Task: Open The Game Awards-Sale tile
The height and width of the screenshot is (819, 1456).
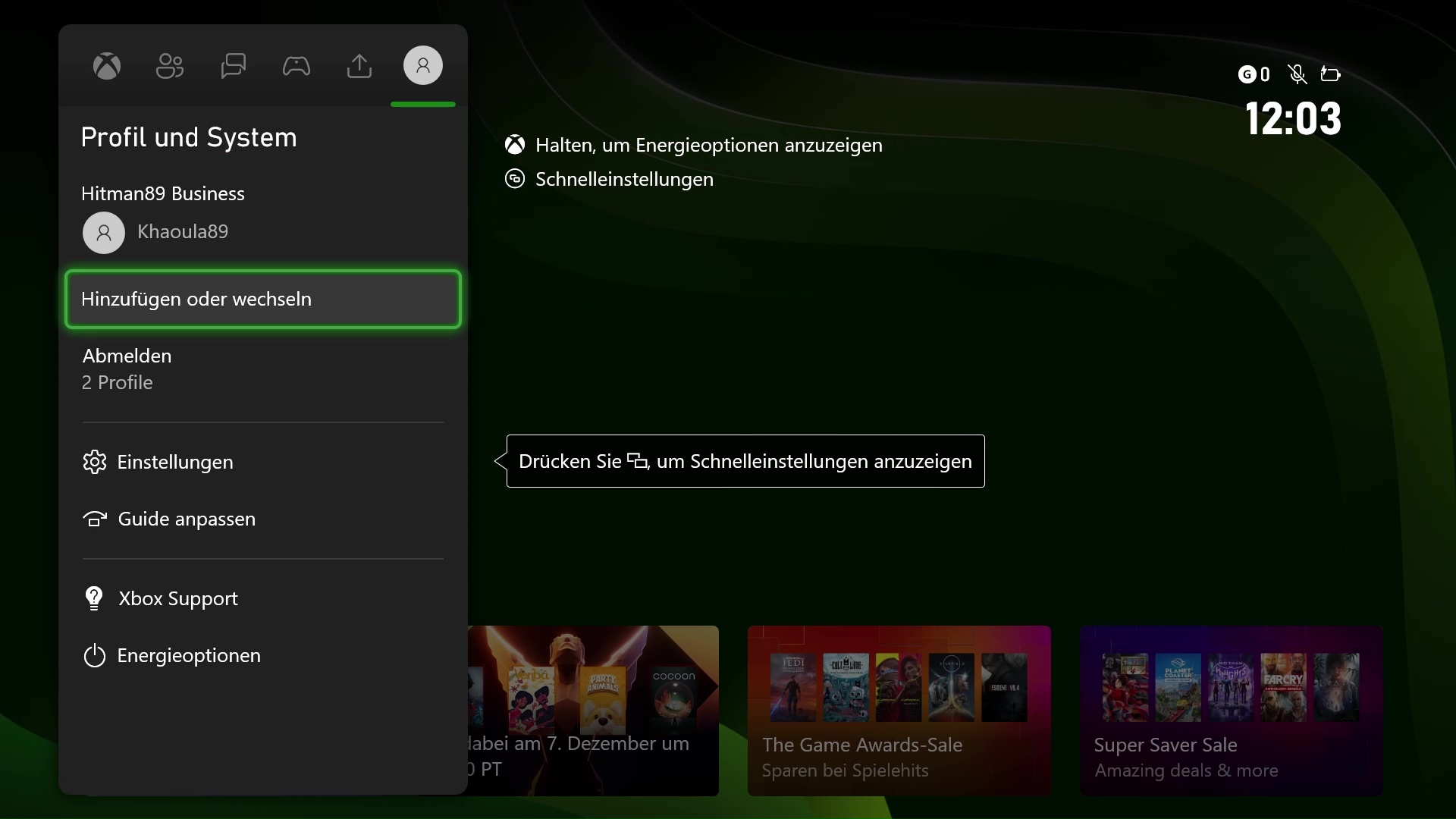Action: click(899, 711)
